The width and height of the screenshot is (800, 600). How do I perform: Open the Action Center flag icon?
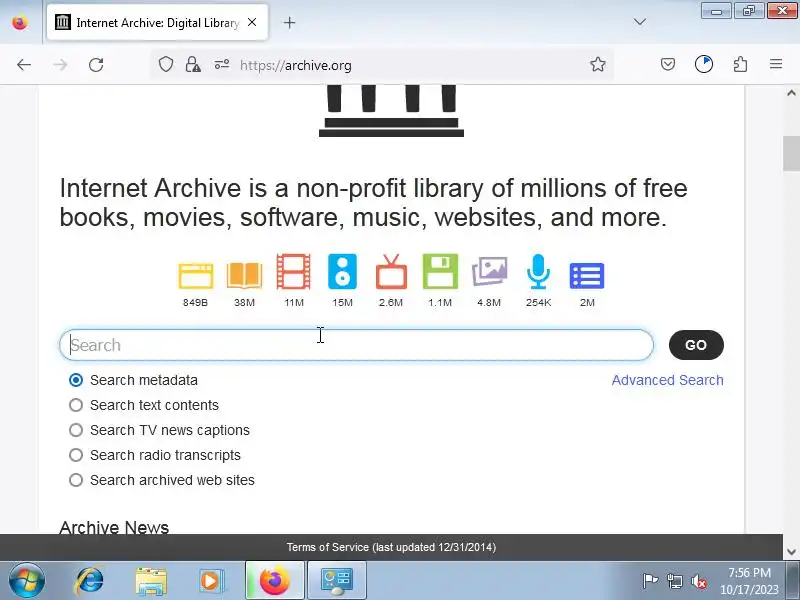coord(650,581)
